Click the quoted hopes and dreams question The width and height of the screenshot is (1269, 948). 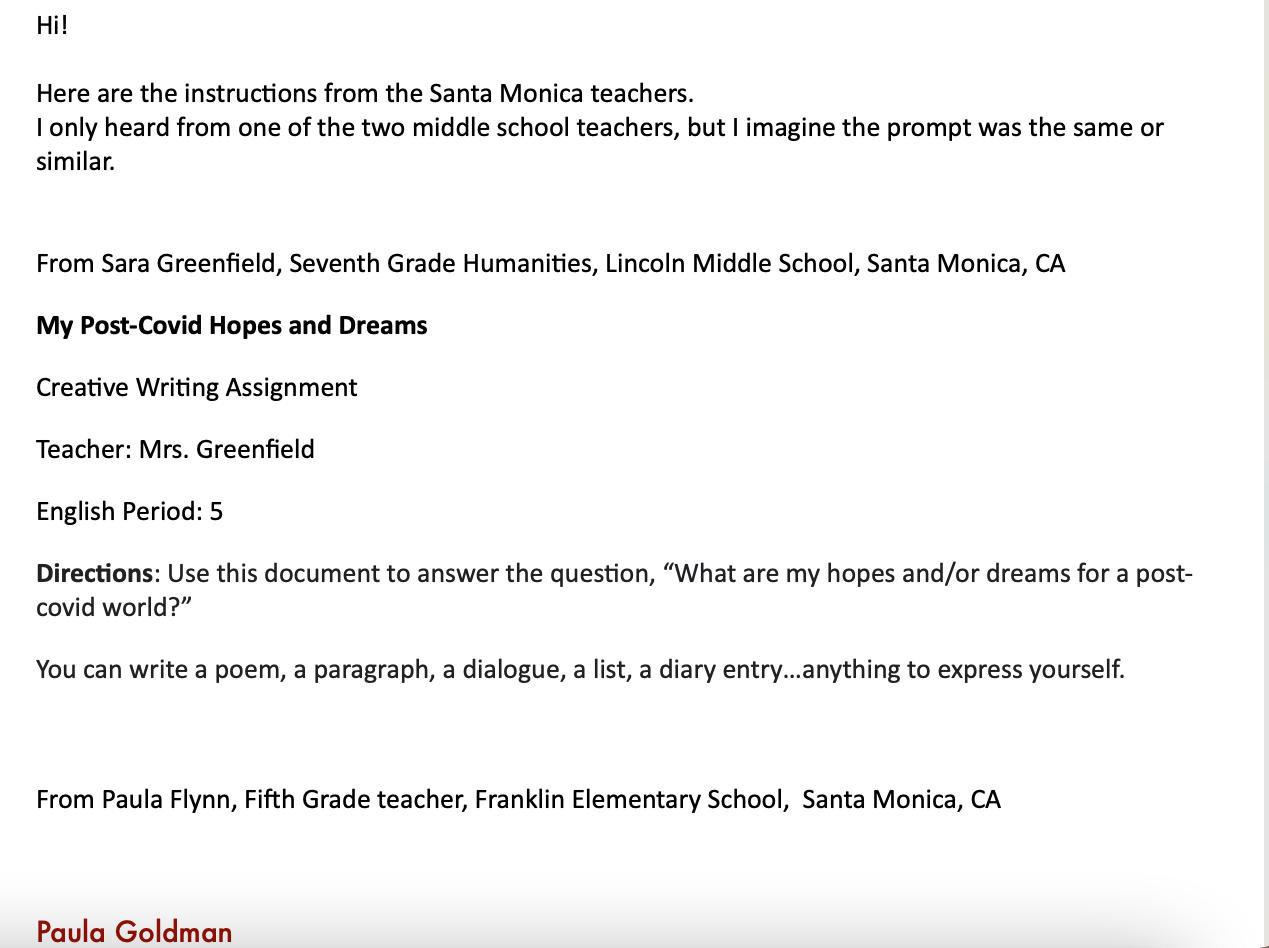(930, 574)
